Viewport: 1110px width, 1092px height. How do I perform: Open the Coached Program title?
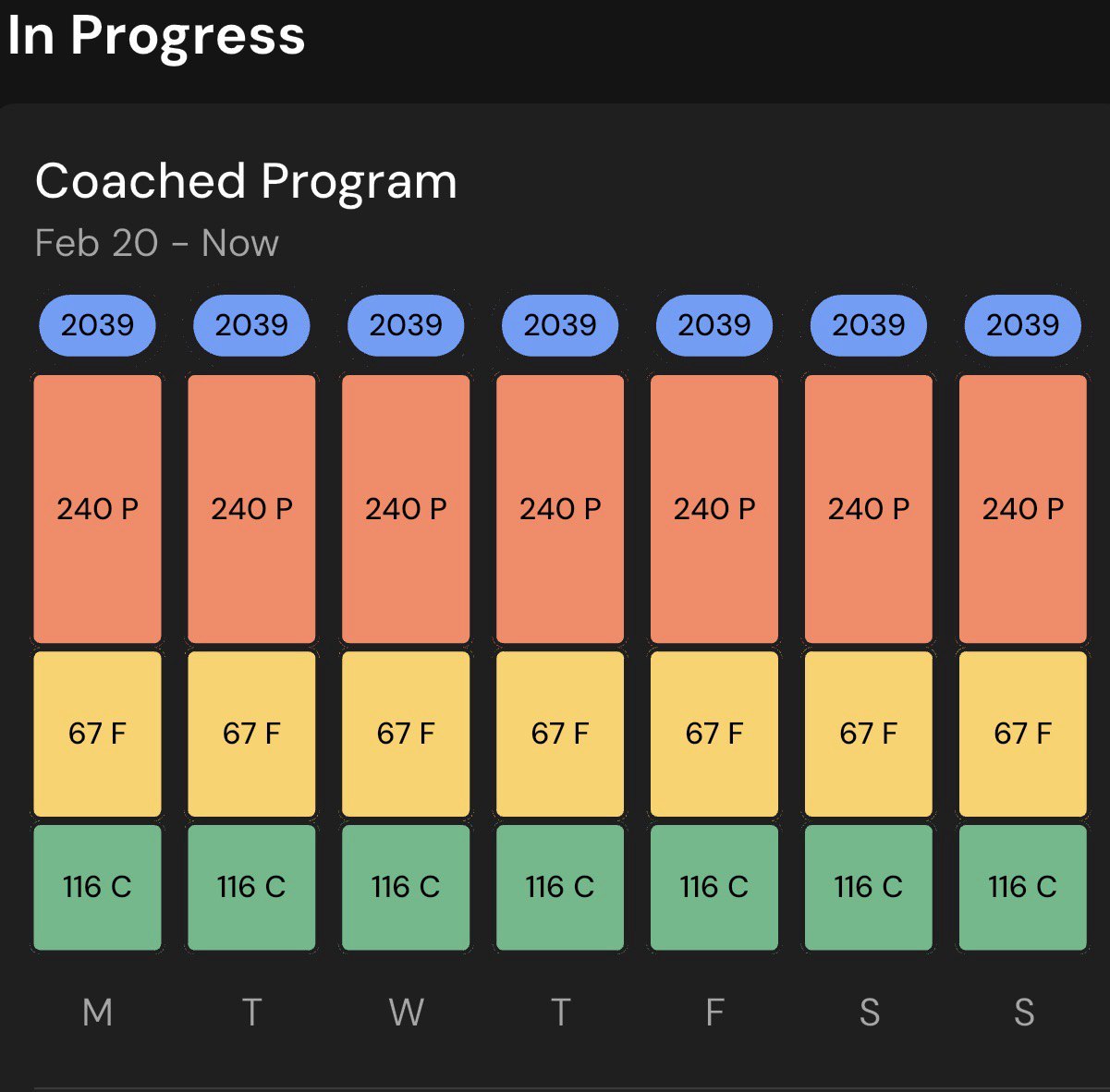click(246, 181)
